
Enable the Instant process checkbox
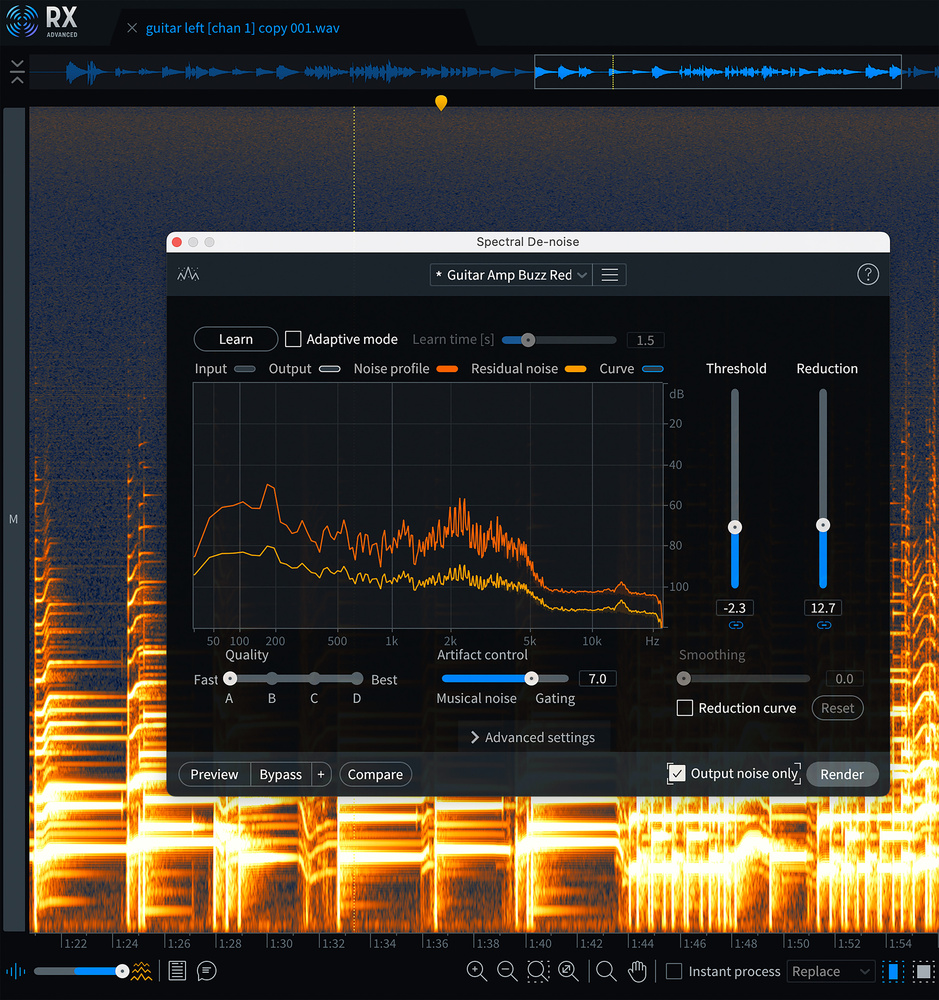[674, 971]
